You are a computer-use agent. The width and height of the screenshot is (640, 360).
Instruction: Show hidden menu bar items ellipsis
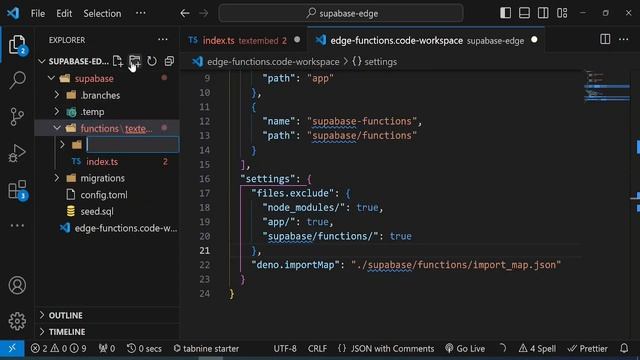point(140,13)
